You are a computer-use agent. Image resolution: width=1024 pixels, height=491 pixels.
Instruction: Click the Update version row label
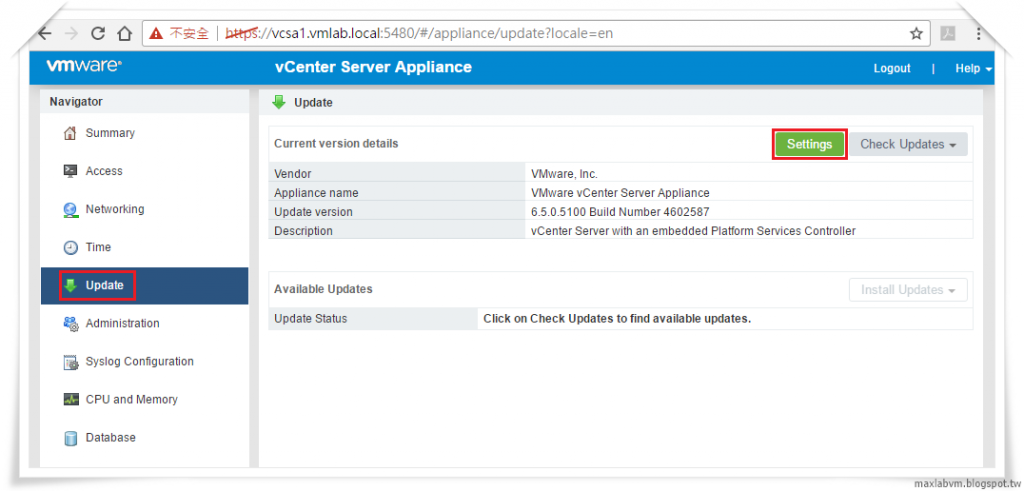(313, 212)
